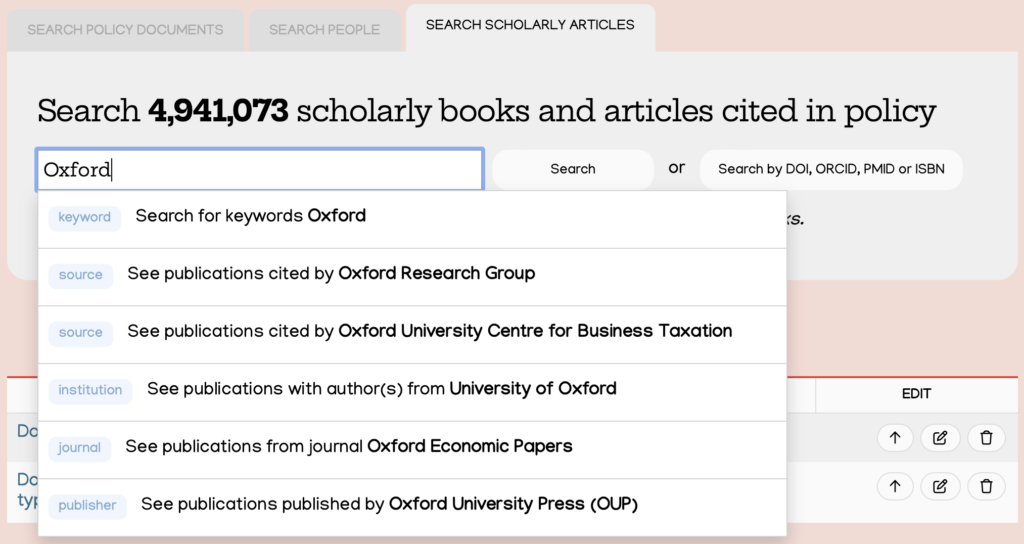Select journal Oxford Economic Papers suggestion

point(412,449)
